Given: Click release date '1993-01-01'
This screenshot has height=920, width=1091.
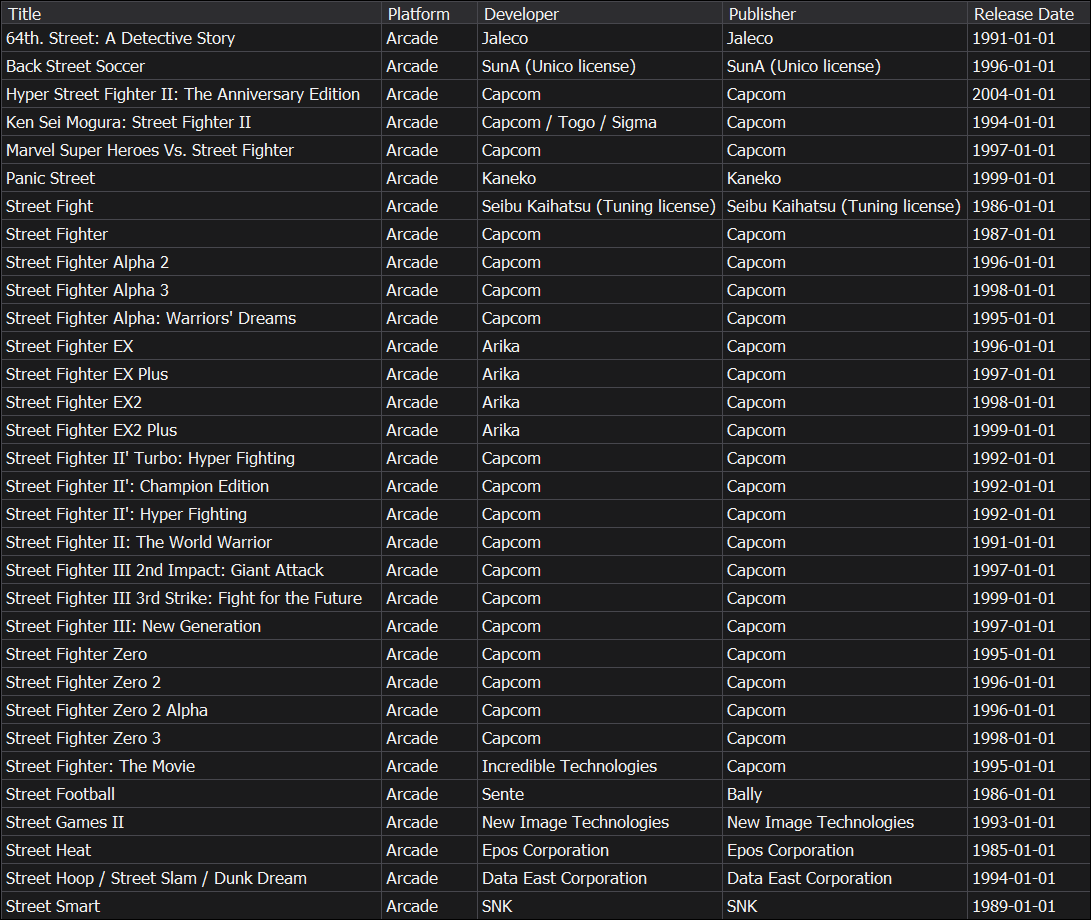Looking at the screenshot, I should 1013,823.
